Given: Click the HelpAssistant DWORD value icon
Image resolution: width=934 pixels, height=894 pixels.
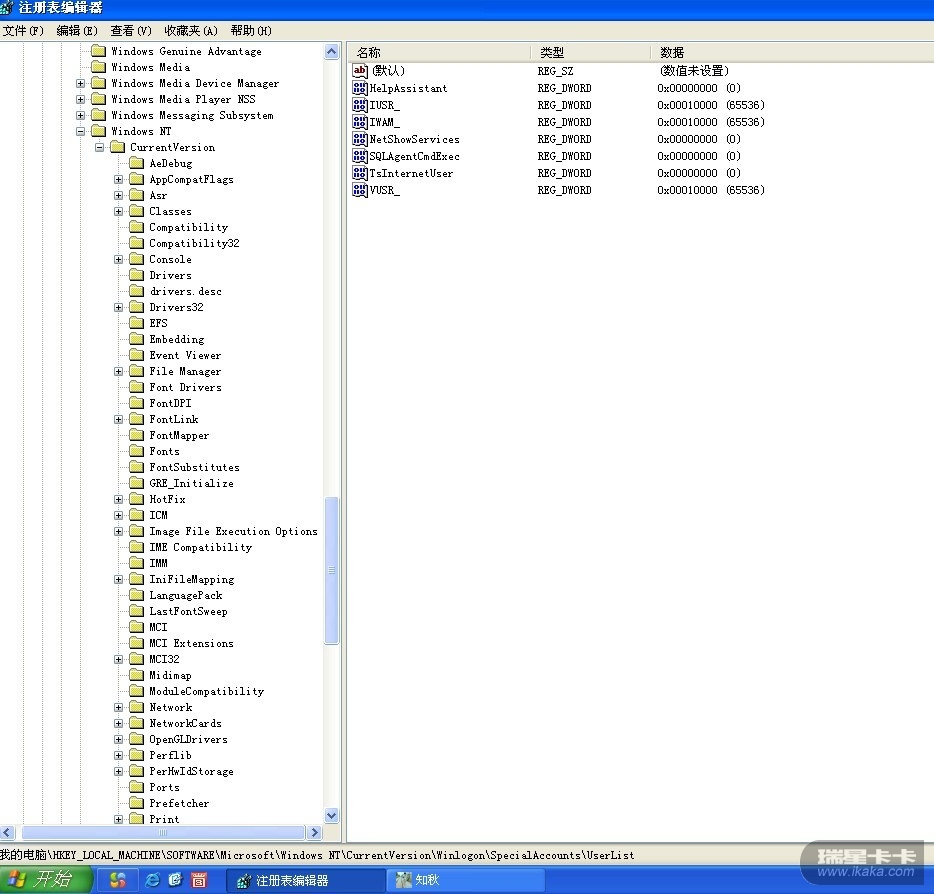Looking at the screenshot, I should [x=360, y=88].
